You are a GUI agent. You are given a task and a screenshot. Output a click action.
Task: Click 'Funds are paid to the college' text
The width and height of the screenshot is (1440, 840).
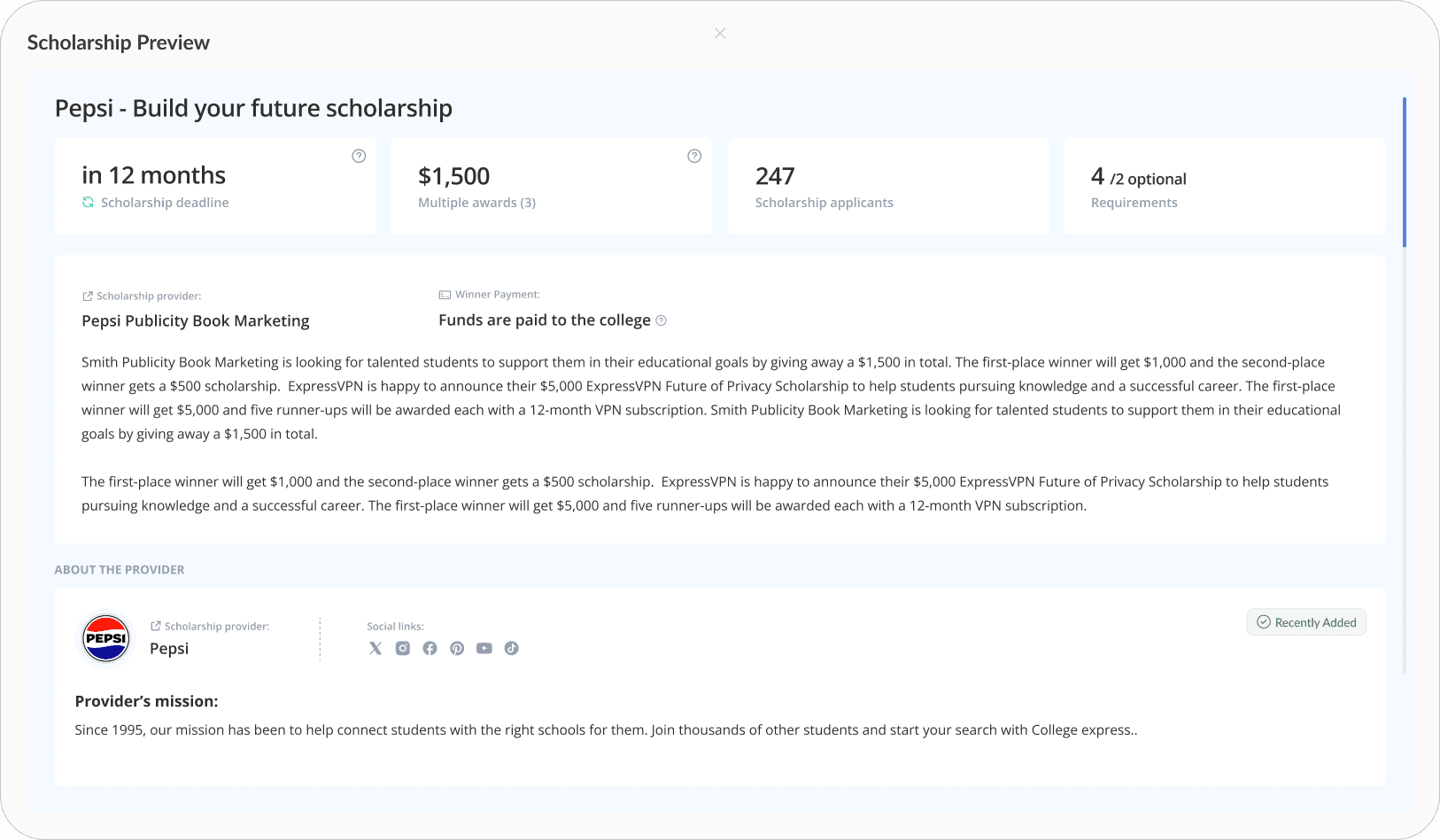(x=545, y=320)
